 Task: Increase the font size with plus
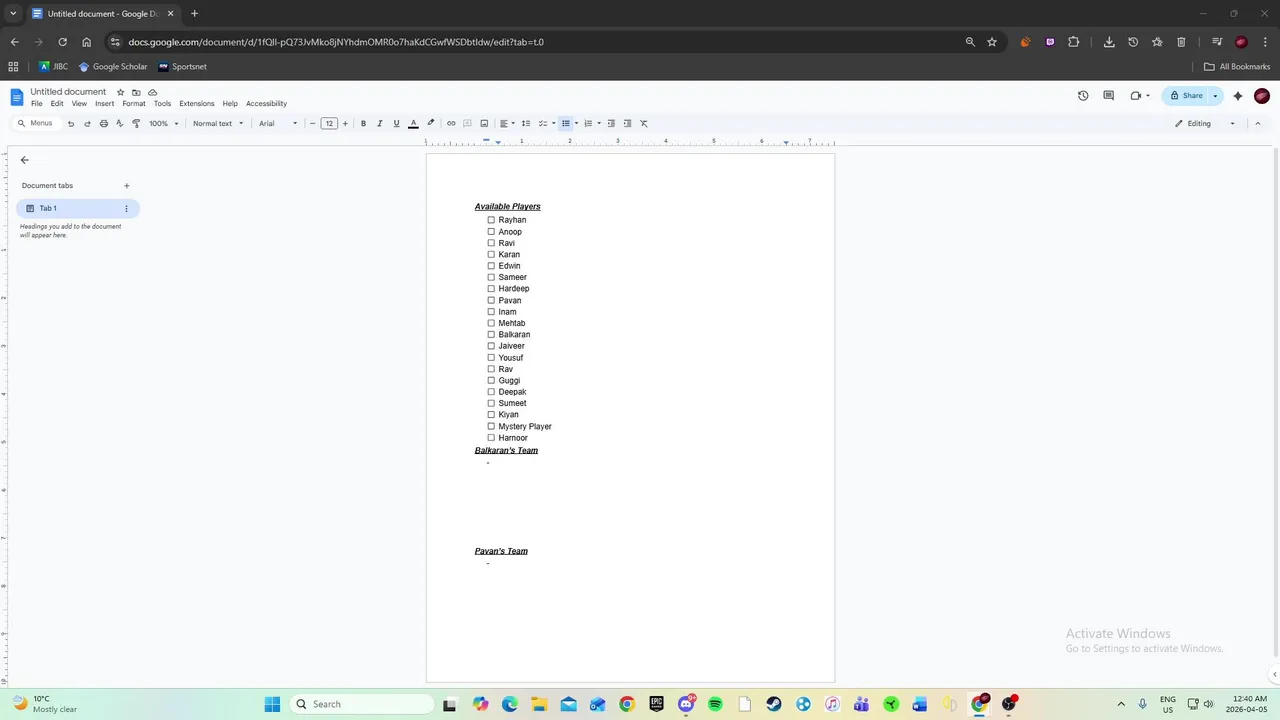pyautogui.click(x=345, y=124)
